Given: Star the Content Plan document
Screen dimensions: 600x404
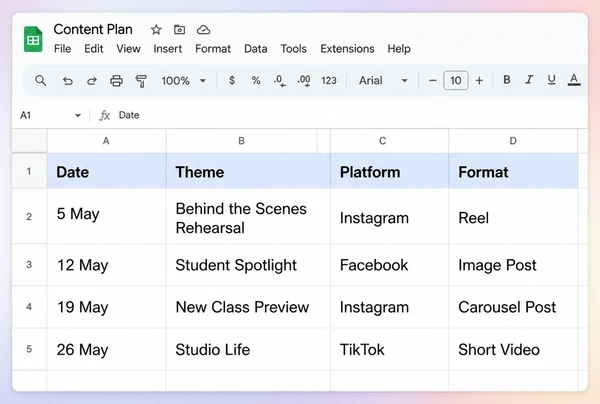Looking at the screenshot, I should [x=156, y=29].
